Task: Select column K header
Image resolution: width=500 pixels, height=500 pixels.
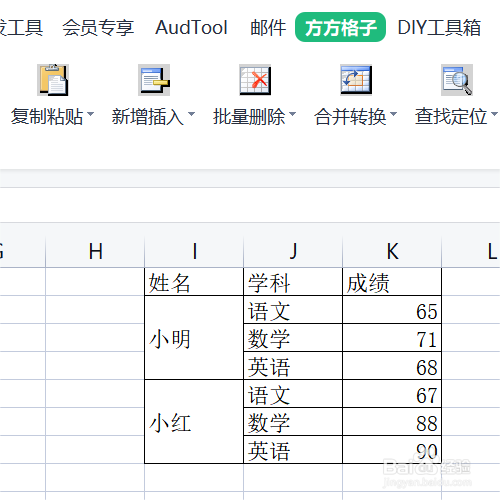Action: pyautogui.click(x=392, y=252)
